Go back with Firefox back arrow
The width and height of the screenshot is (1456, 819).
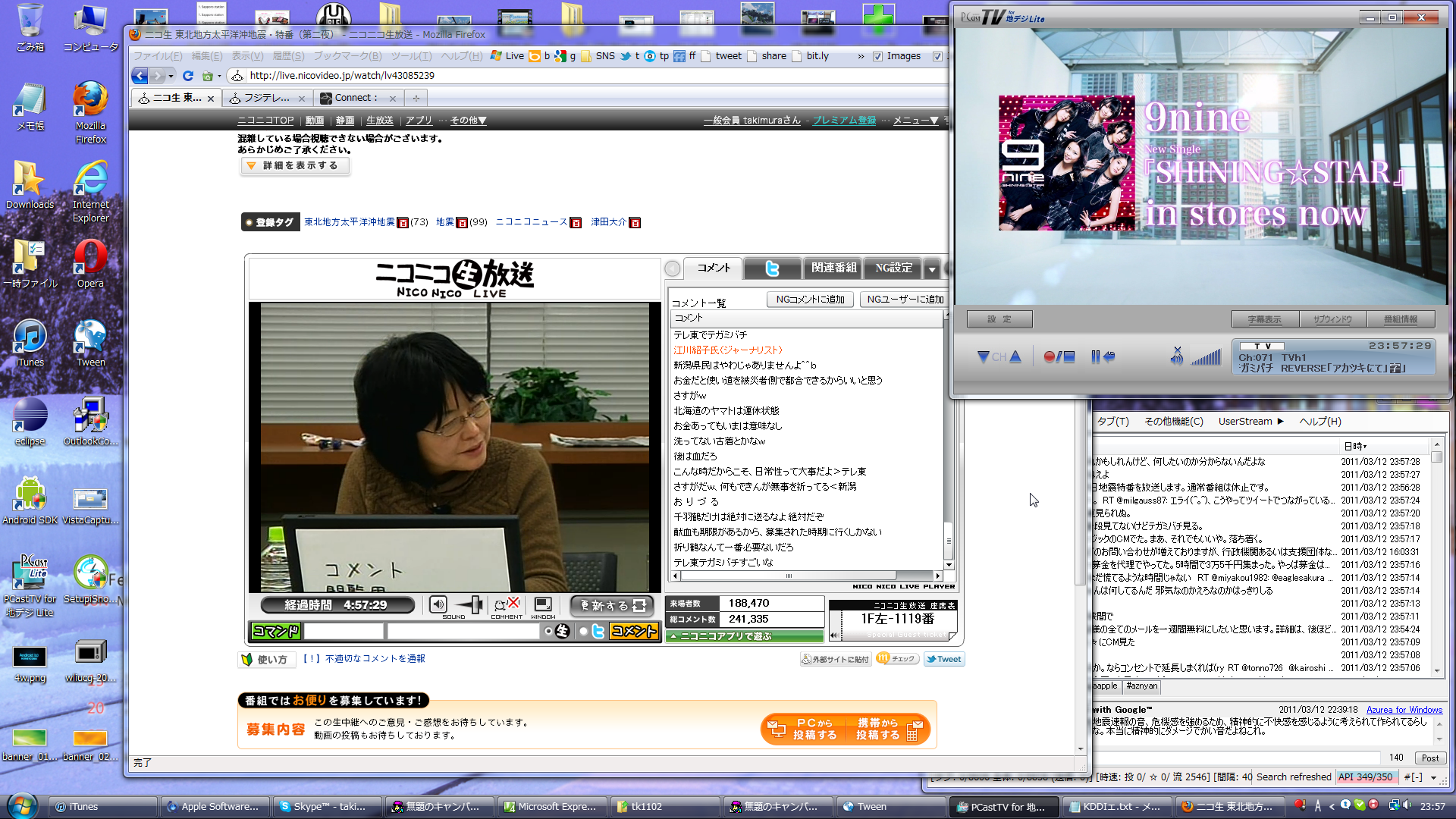tap(140, 76)
